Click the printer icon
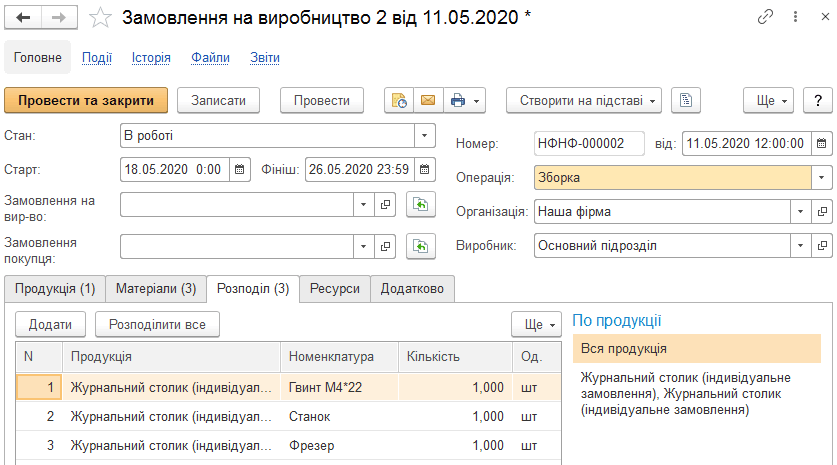The height and width of the screenshot is (465, 837). pos(457,100)
